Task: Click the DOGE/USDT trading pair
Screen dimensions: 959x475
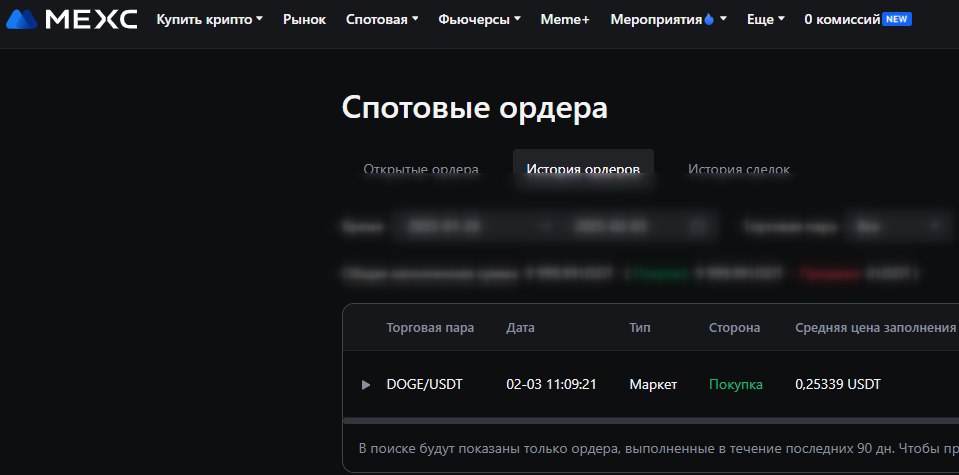Action: (424, 385)
